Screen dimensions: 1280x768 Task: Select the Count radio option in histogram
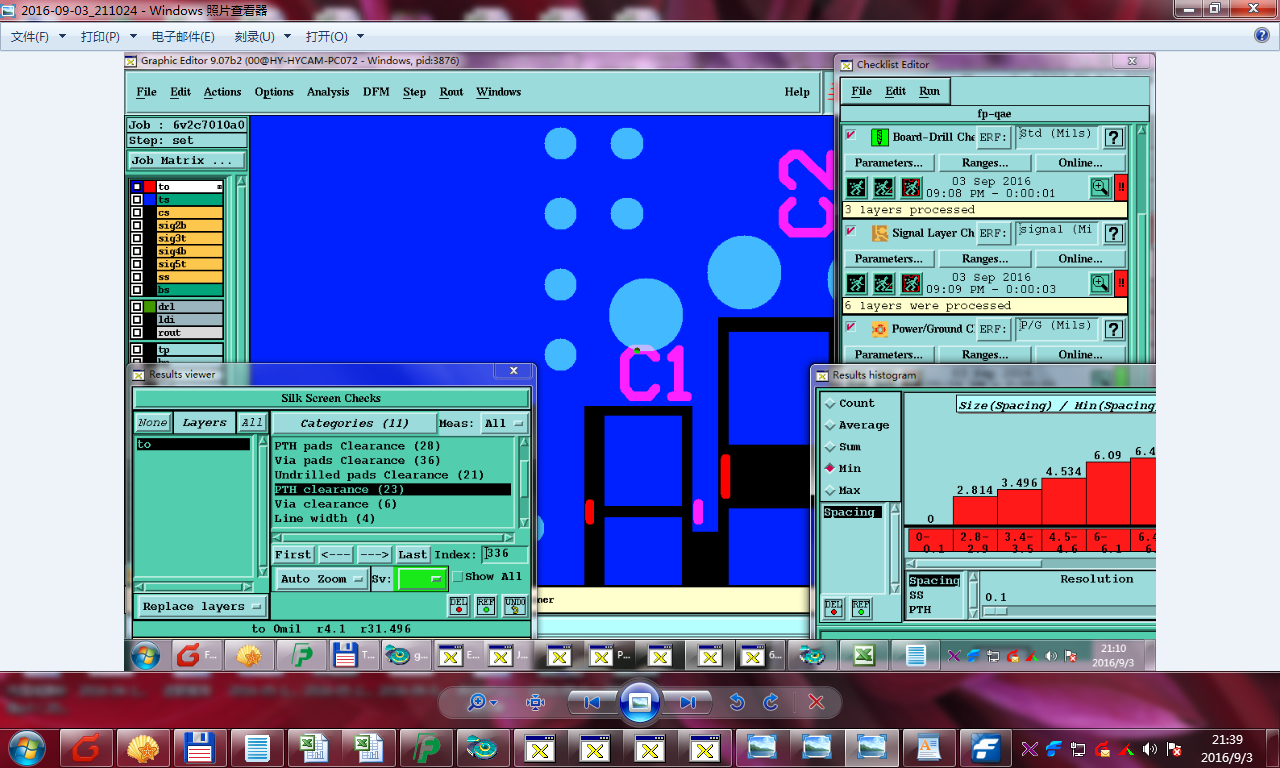pyautogui.click(x=830, y=404)
